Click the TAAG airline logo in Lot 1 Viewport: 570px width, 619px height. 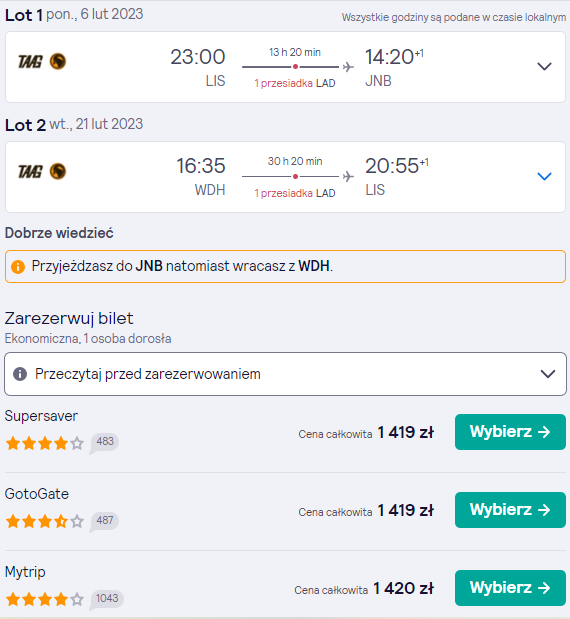pyautogui.click(x=42, y=62)
